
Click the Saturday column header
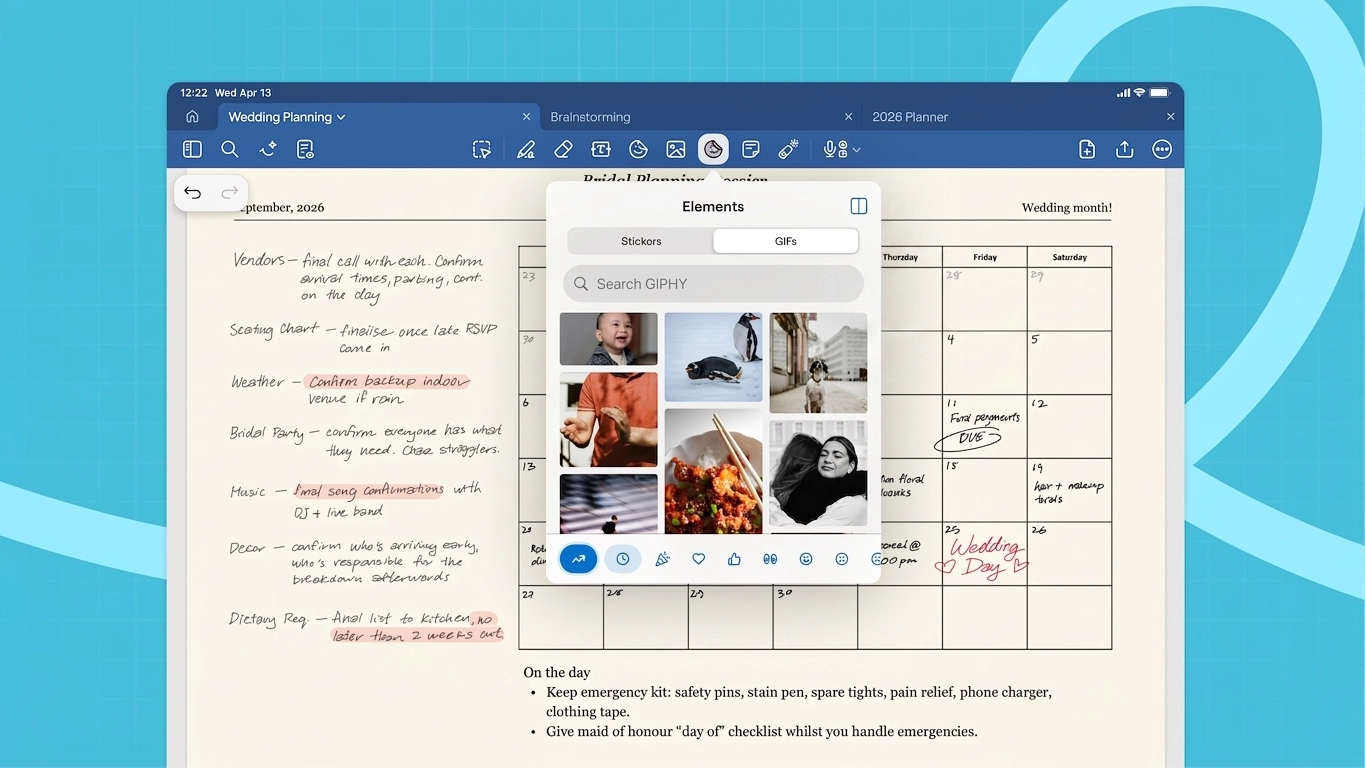click(1069, 257)
